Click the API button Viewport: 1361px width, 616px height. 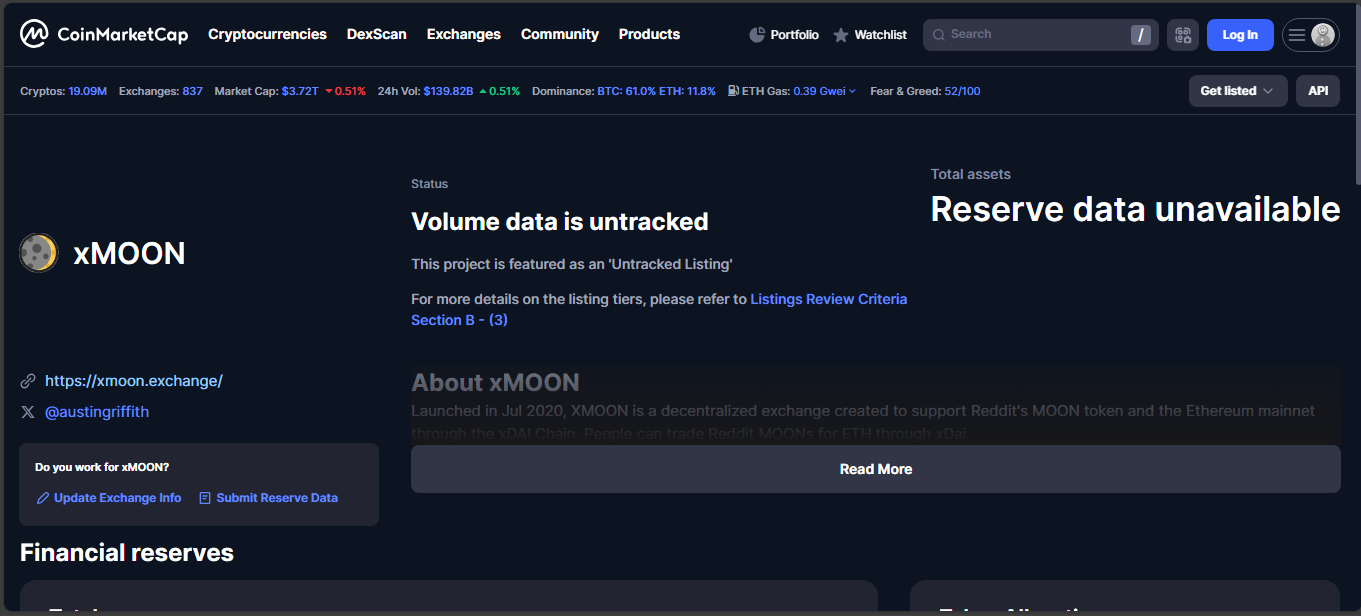pos(1318,91)
